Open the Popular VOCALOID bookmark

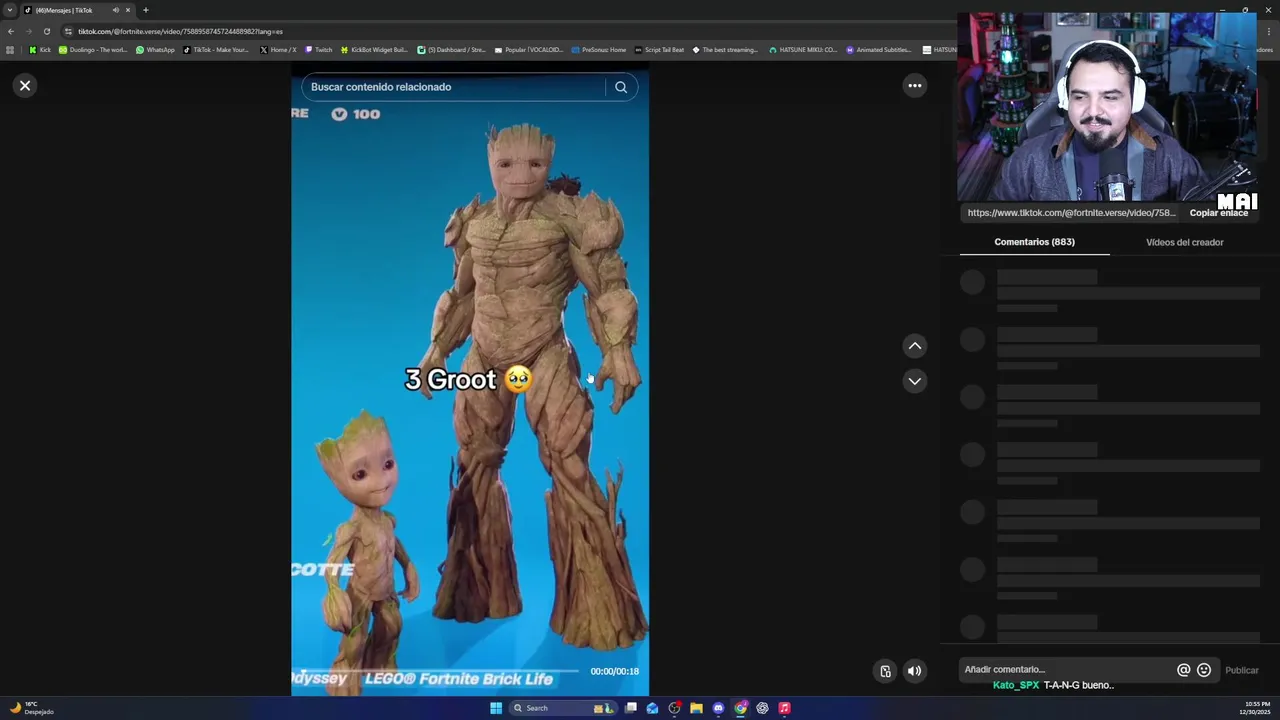point(528,50)
